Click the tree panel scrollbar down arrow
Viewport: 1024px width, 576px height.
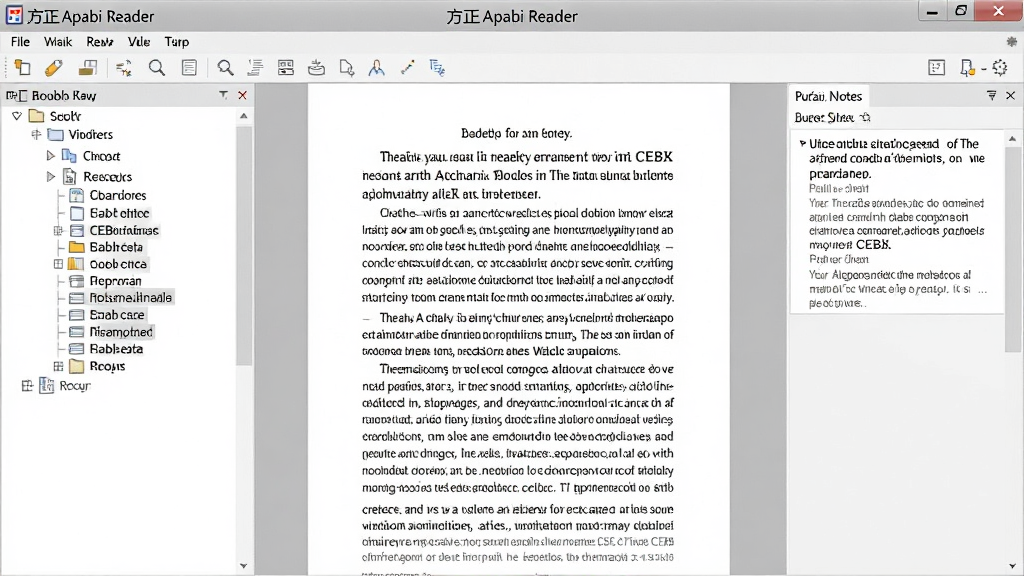[244, 566]
